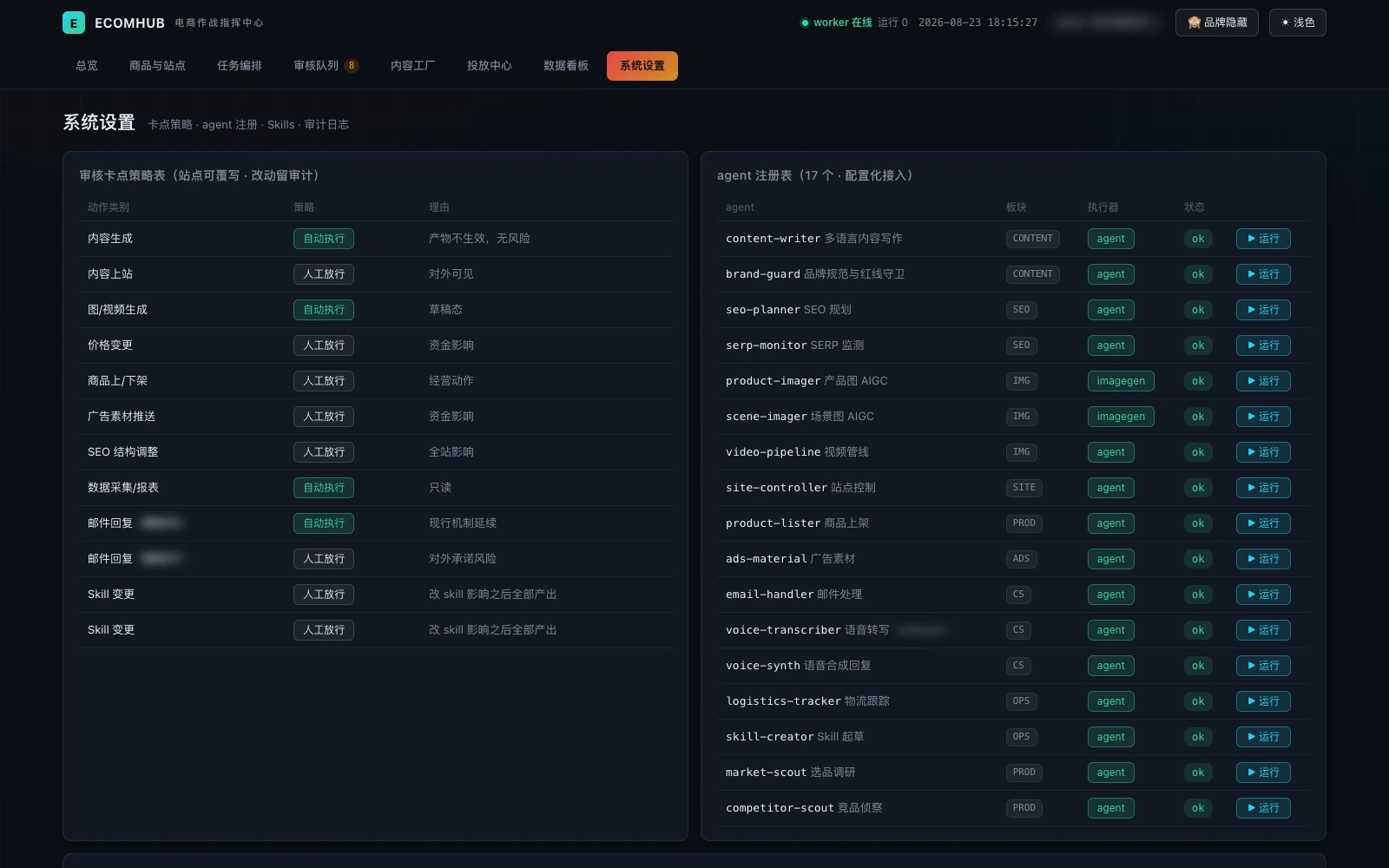1389x868 pixels.
Task: Go to the 数据看板 tab
Action: click(x=565, y=66)
